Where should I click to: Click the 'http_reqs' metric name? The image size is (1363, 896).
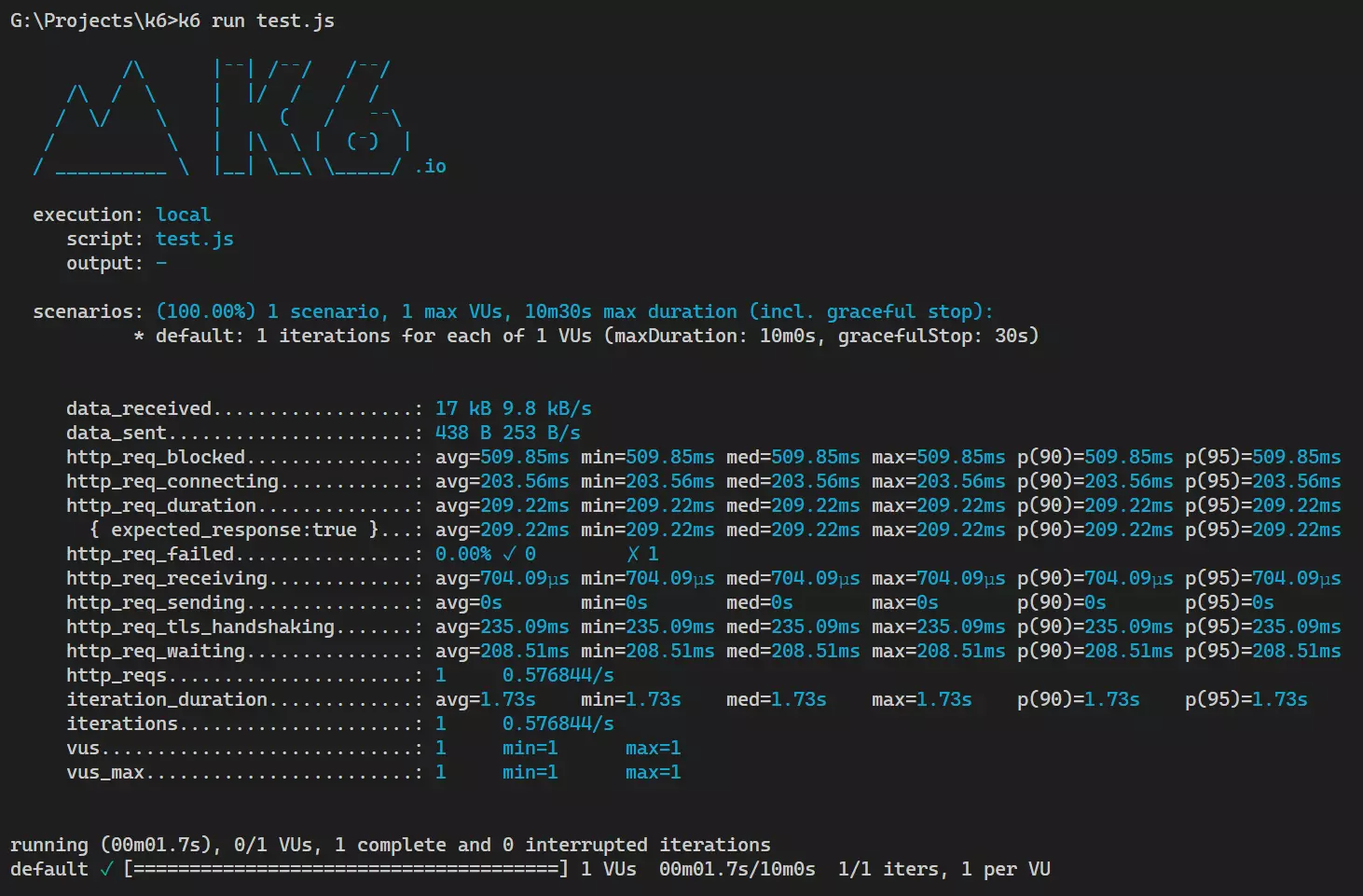[x=117, y=675]
